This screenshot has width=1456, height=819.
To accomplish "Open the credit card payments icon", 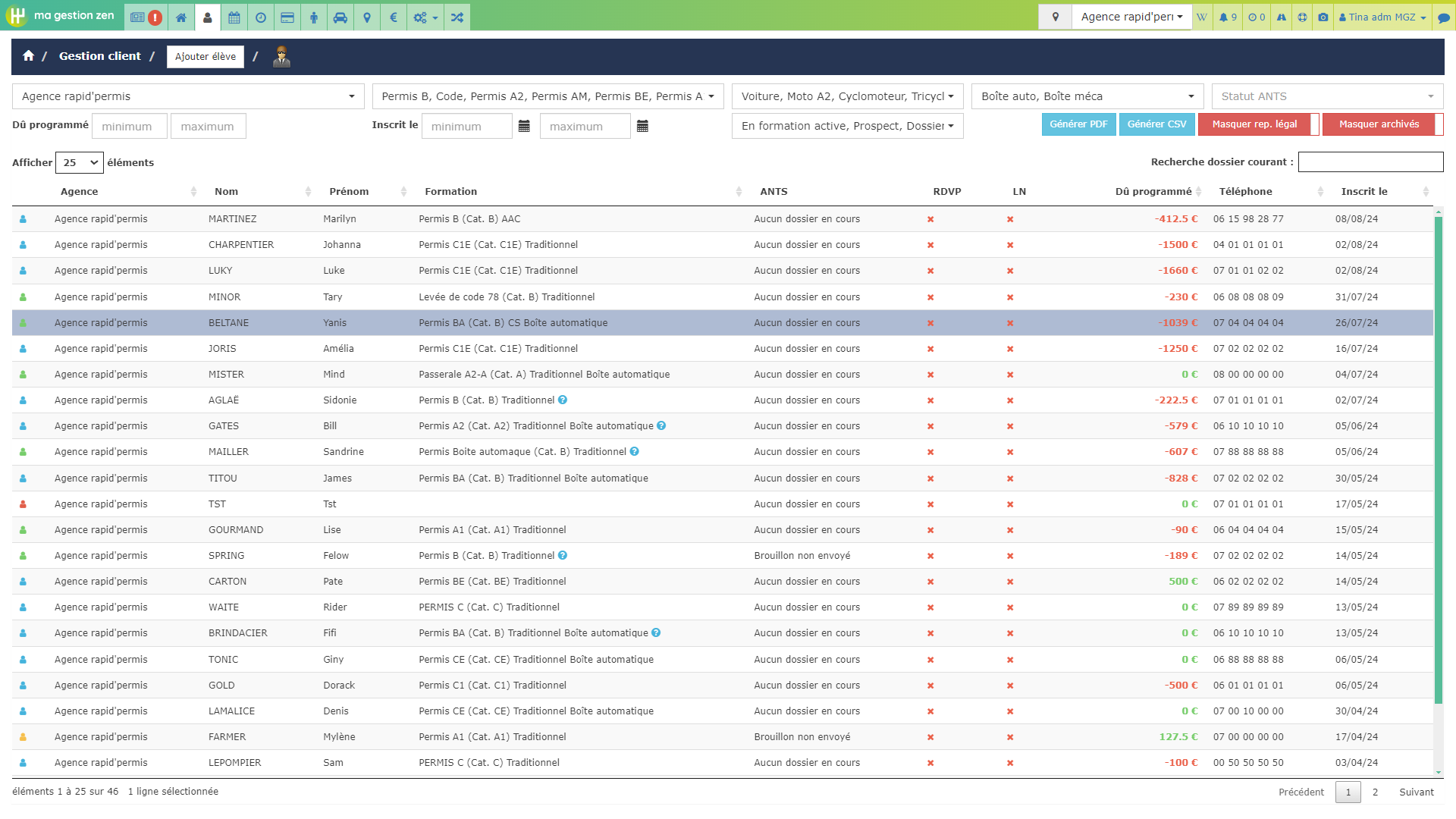I will [x=287, y=17].
